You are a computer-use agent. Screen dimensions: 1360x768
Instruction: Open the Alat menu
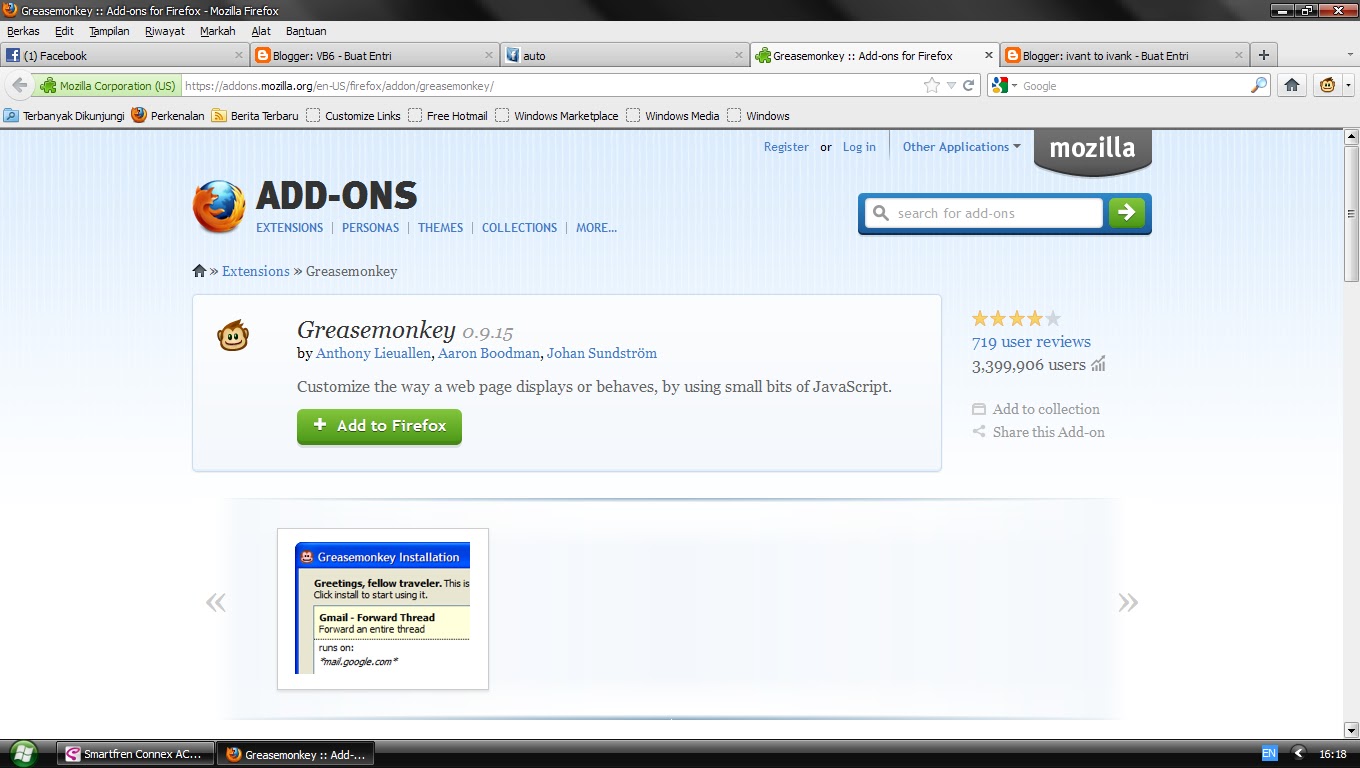(261, 31)
